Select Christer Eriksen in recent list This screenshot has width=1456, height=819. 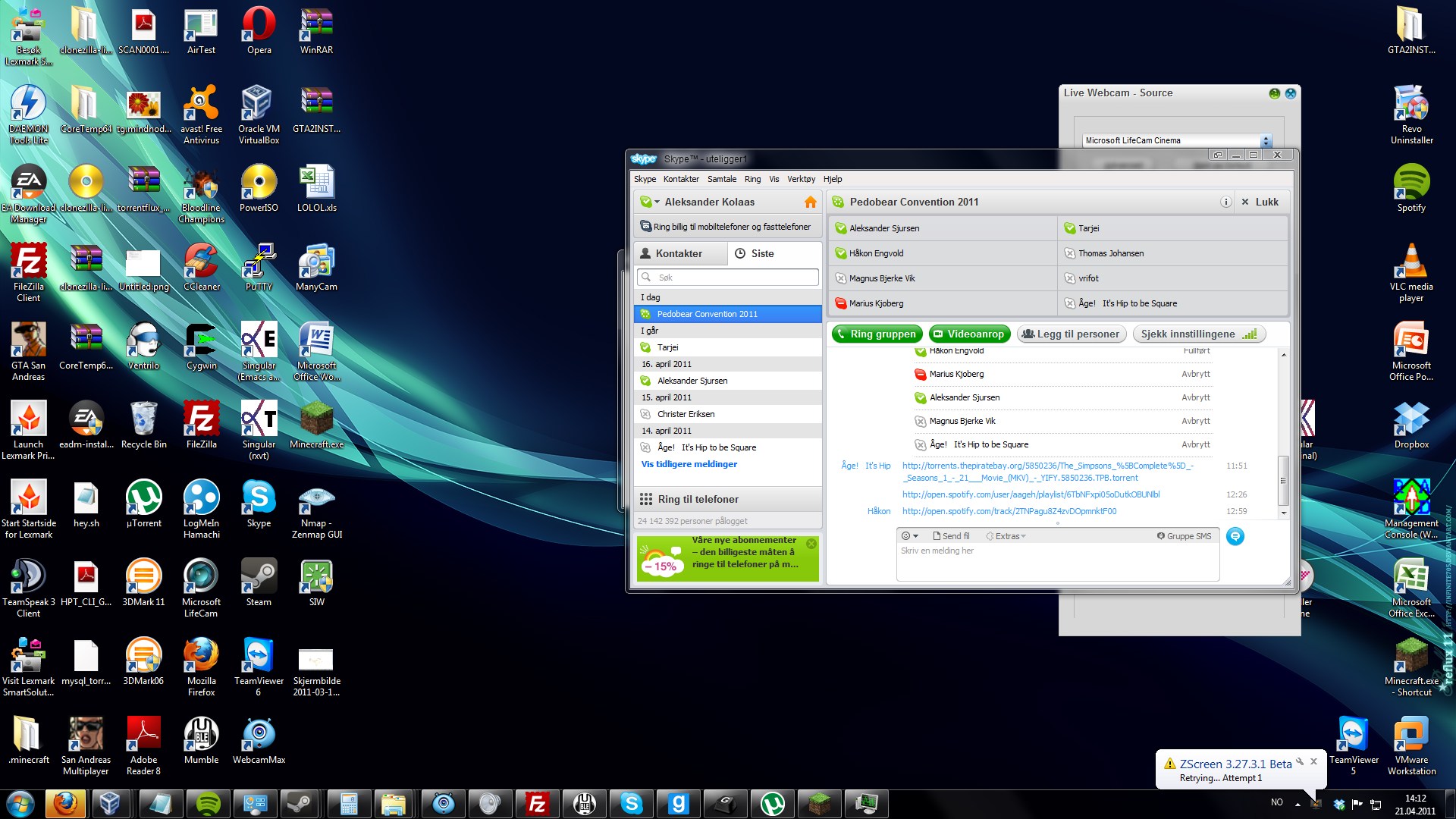[728, 414]
